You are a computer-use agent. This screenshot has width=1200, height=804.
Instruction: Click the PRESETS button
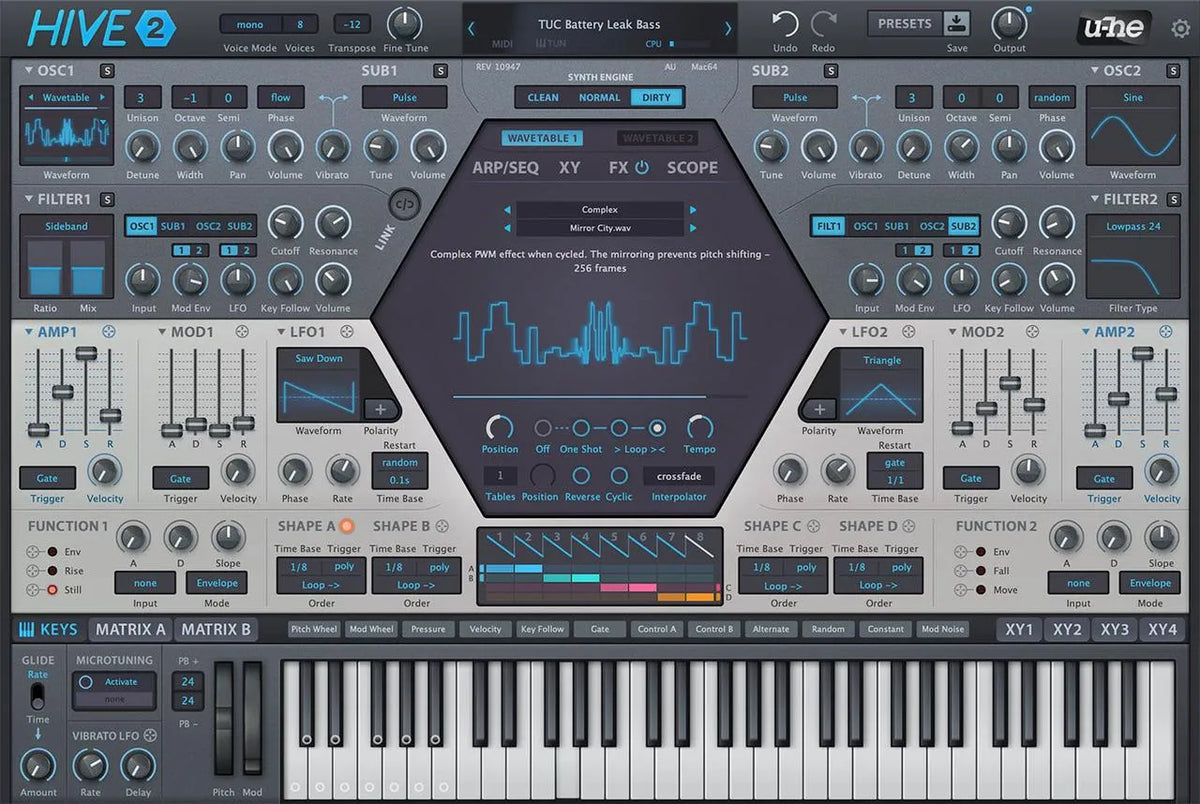click(x=904, y=24)
